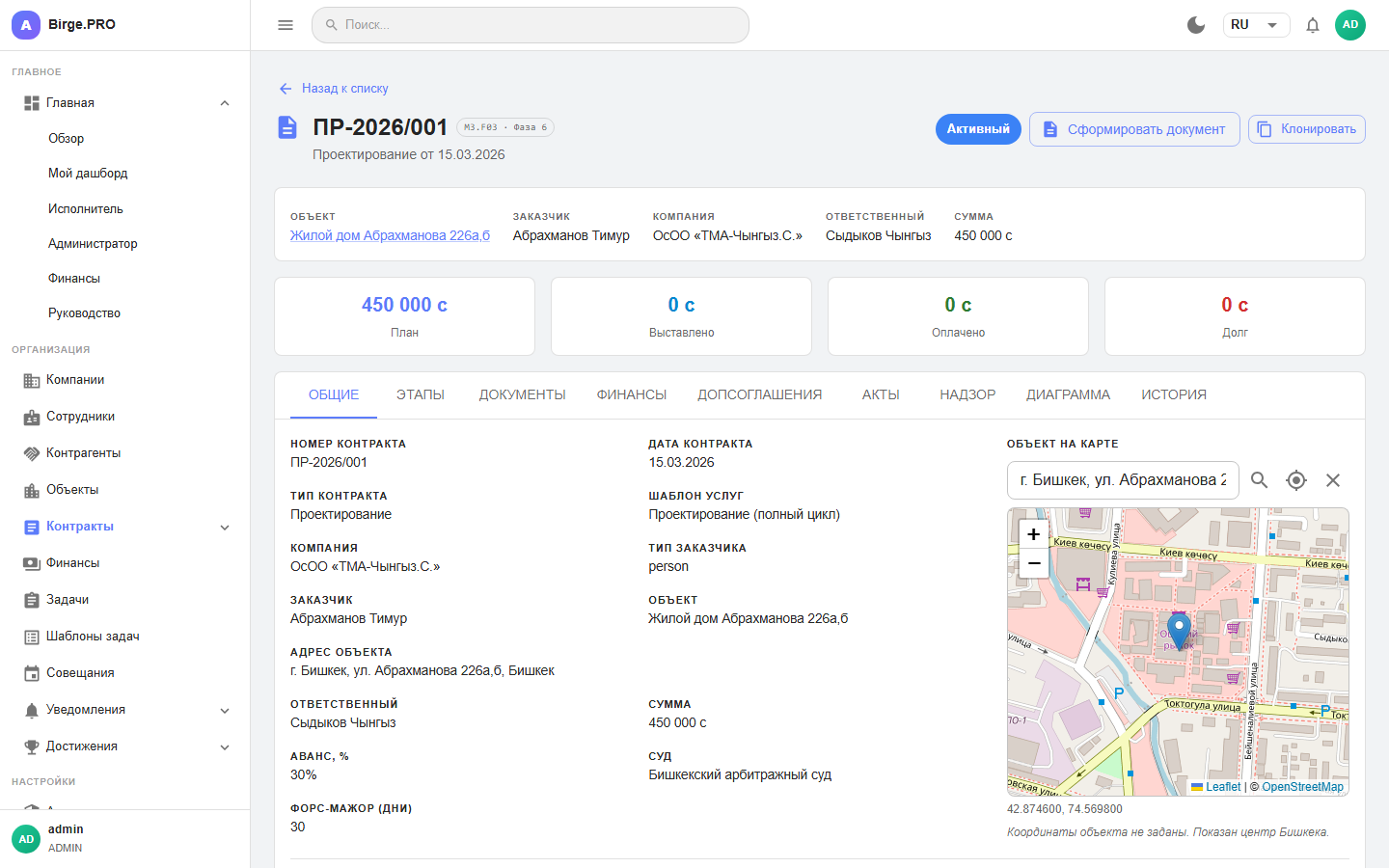This screenshot has width=1389, height=868.
Task: Open the Объекты section icon
Action: coord(28,489)
